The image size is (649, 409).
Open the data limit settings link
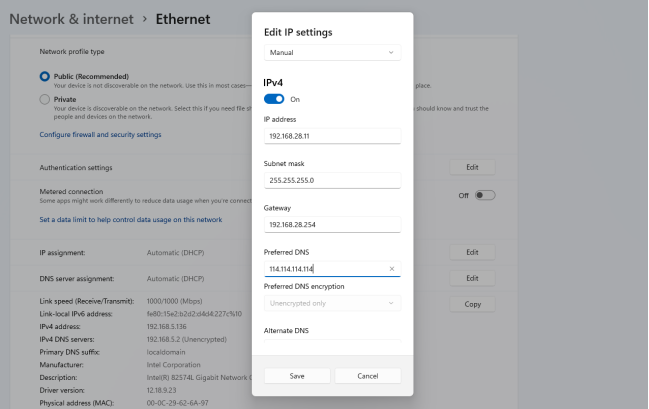[131, 219]
